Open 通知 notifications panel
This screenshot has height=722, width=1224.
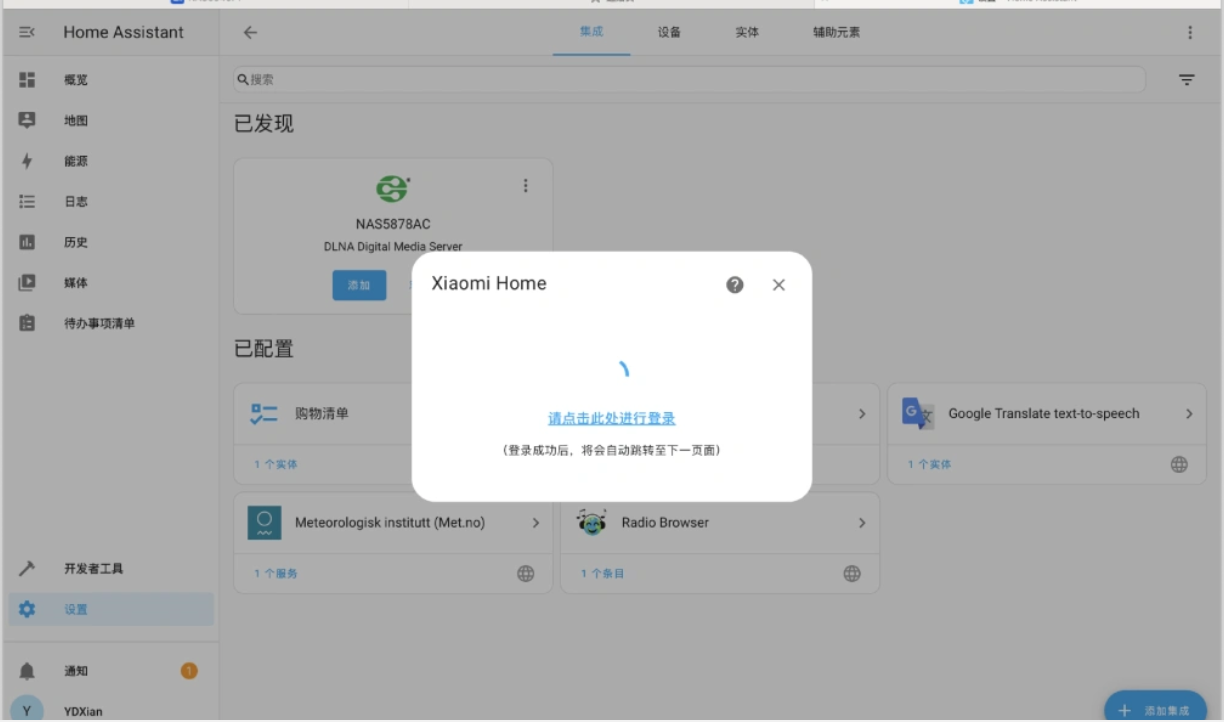point(110,671)
